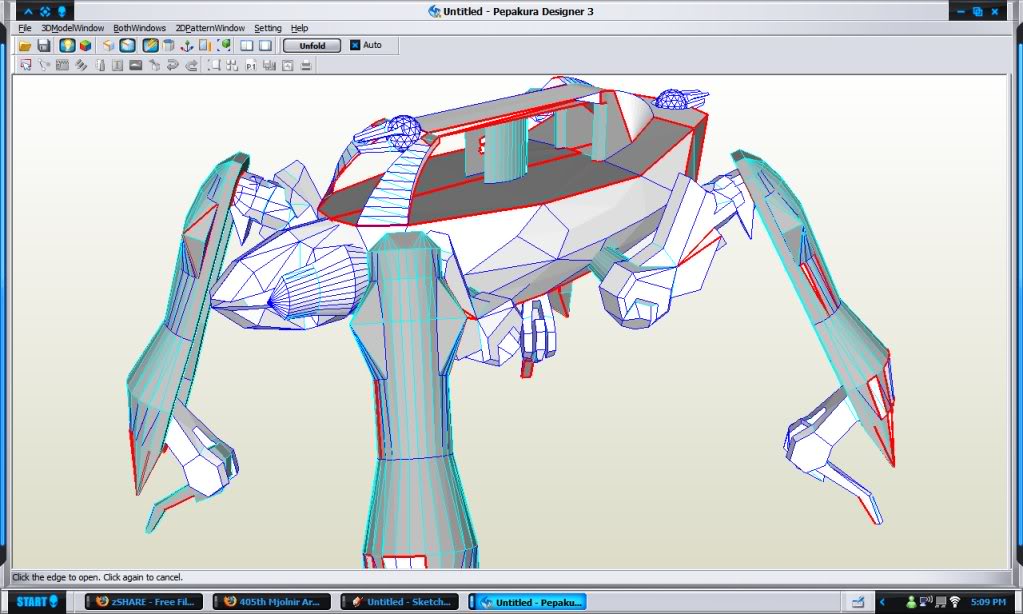Open the Setting menu
Viewport: 1023px width, 614px height.
[268, 28]
